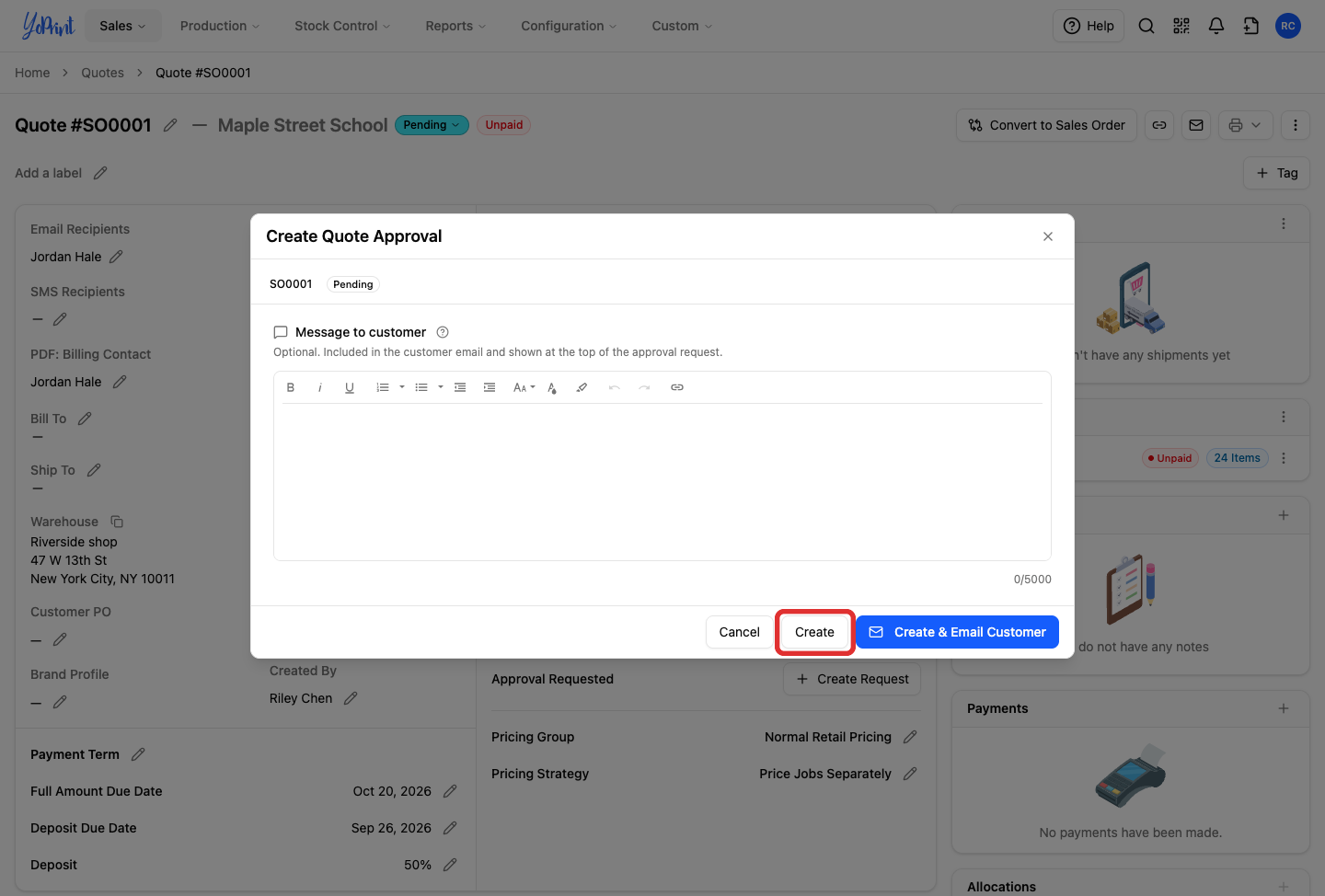Open the Production menu
1325x896 pixels.
point(220,26)
